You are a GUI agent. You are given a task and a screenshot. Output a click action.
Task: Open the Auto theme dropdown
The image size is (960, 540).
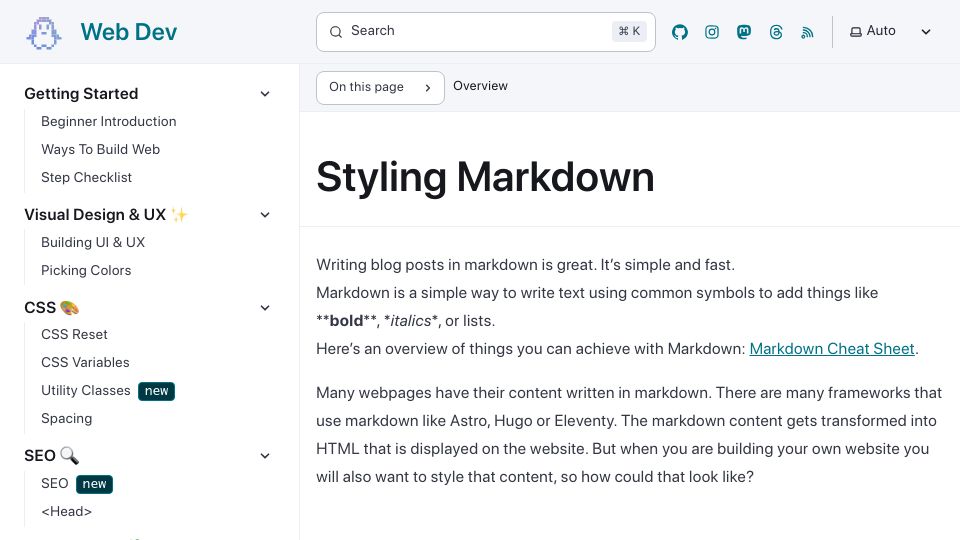tap(891, 31)
